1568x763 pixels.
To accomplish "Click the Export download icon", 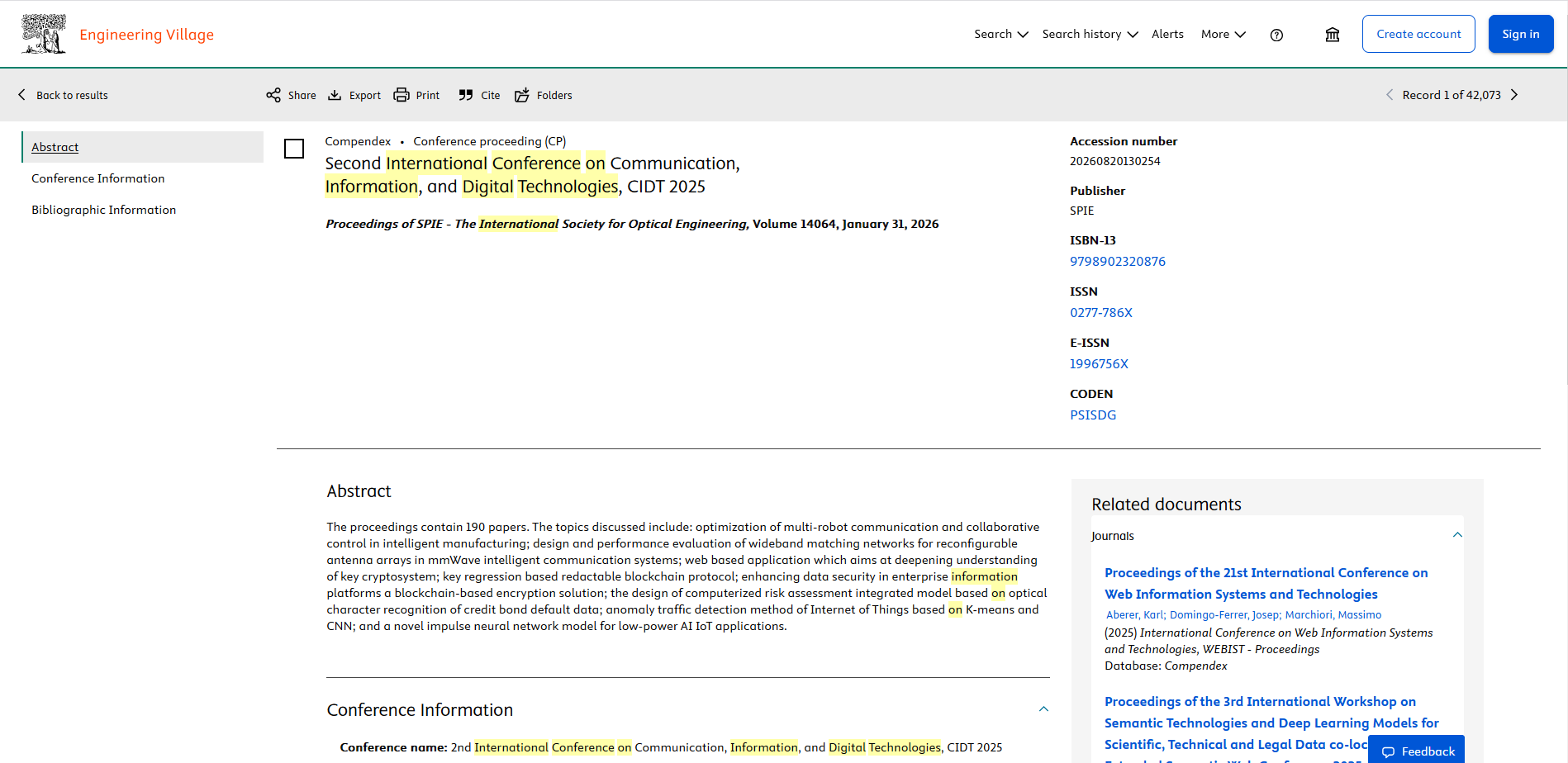I will (x=335, y=95).
